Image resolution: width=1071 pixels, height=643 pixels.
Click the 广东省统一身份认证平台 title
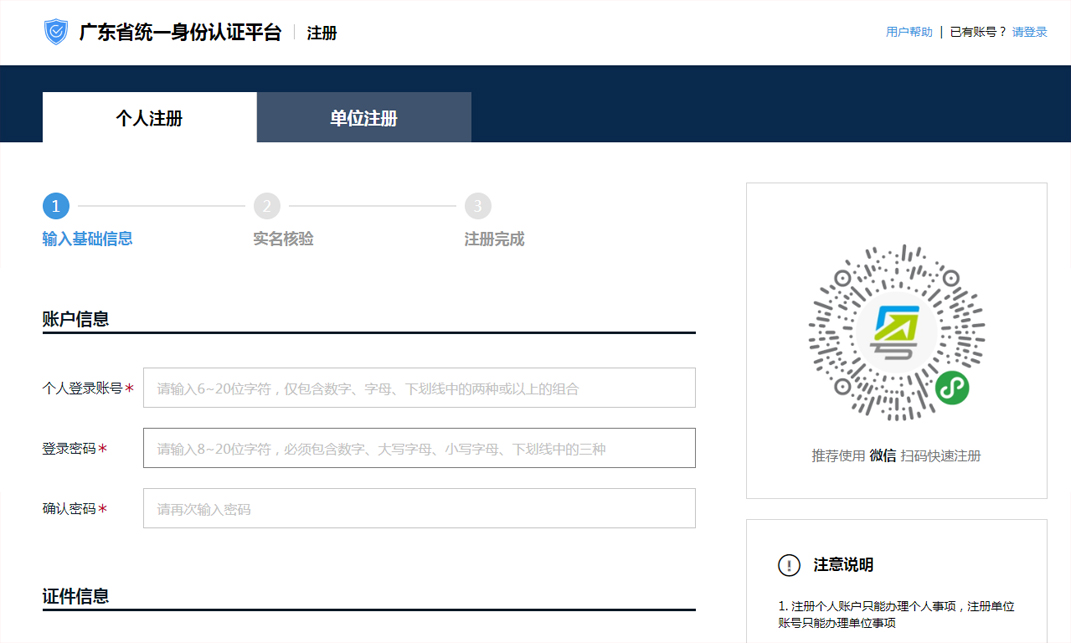coord(180,32)
